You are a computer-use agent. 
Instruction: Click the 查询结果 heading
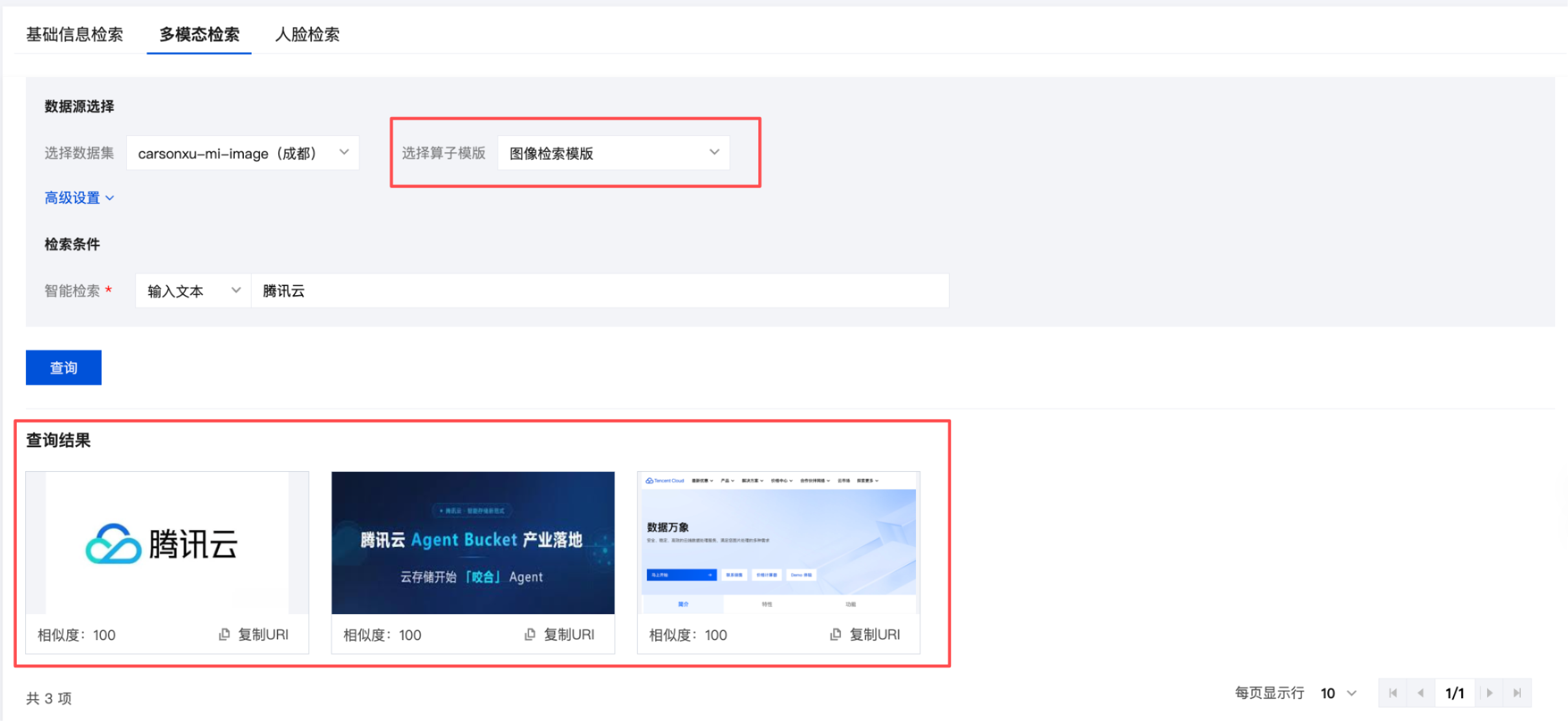tap(58, 440)
